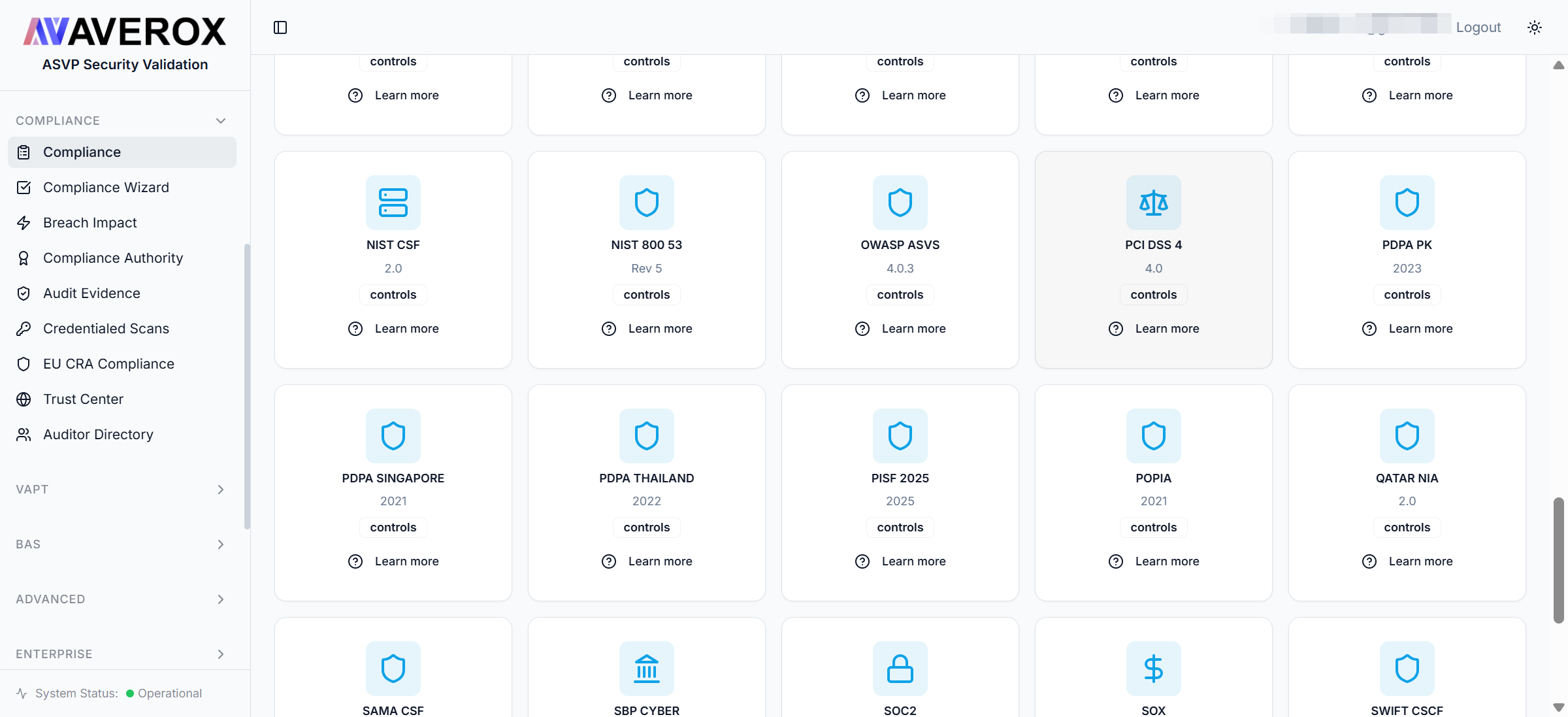The width and height of the screenshot is (1568, 717).
Task: Click the Logout link
Action: click(1478, 27)
